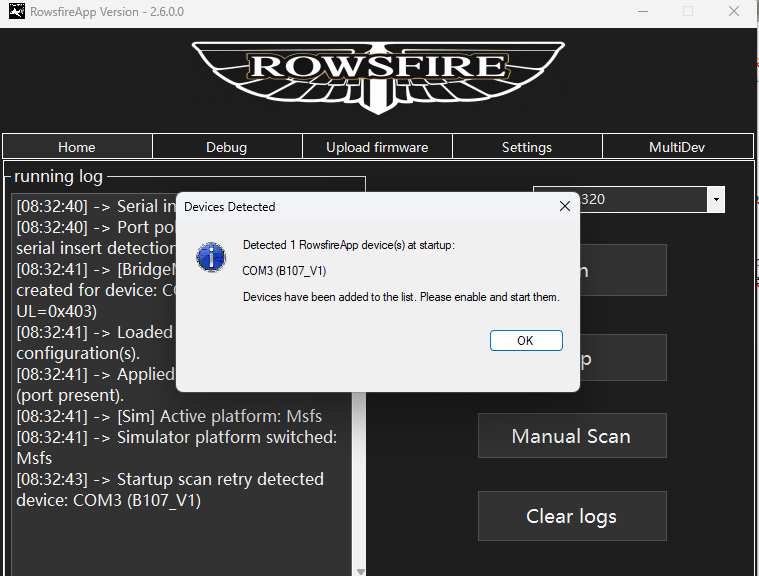The height and width of the screenshot is (576, 759).
Task: Select log text 'UL=0x403)'
Action: coord(57,311)
